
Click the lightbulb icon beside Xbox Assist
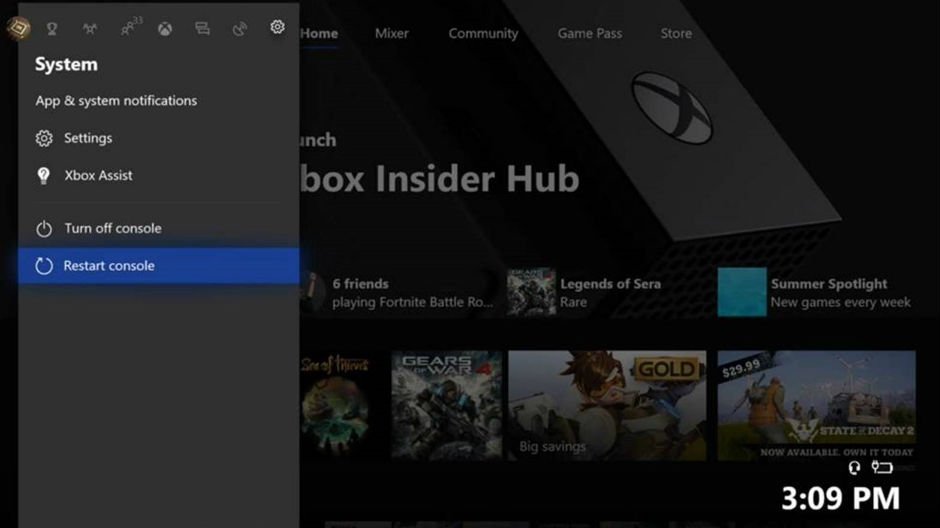point(44,176)
